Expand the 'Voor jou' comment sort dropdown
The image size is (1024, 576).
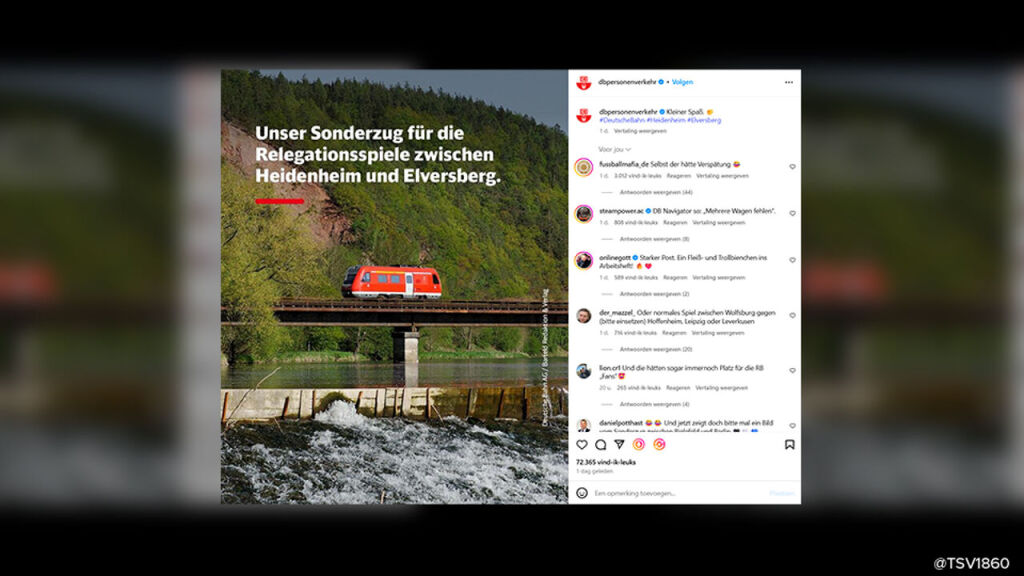[x=615, y=150]
